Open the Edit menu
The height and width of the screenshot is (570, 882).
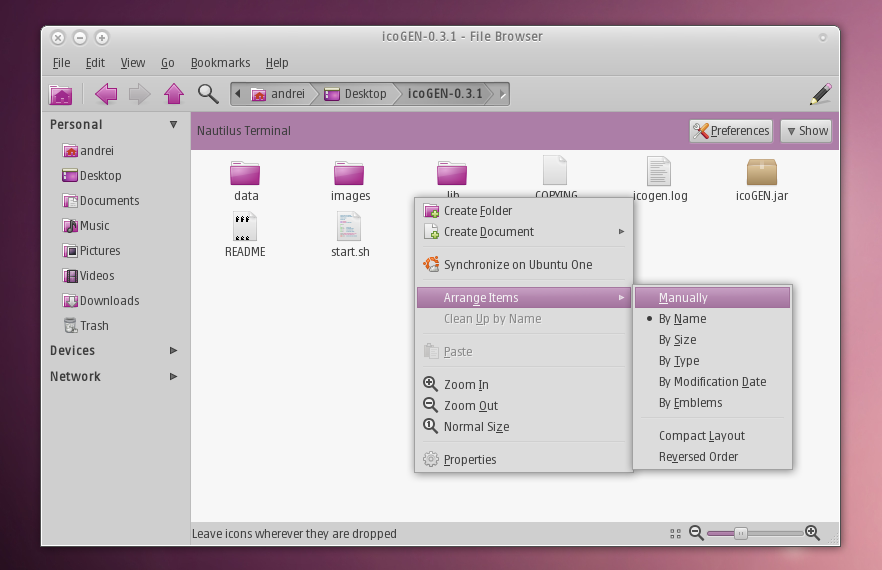click(95, 63)
